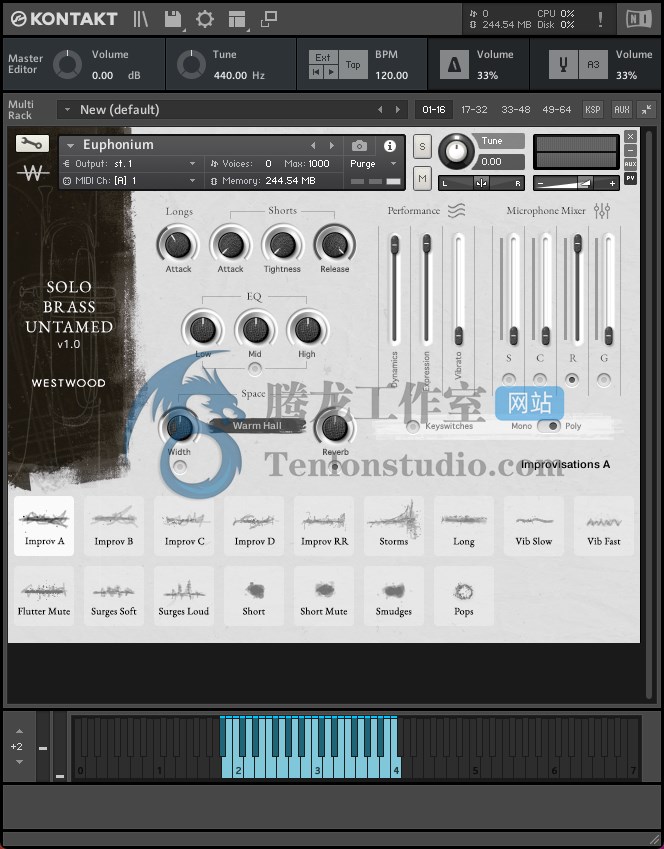The width and height of the screenshot is (664, 849).
Task: Select the Vib Slow articulation
Action: (x=534, y=525)
